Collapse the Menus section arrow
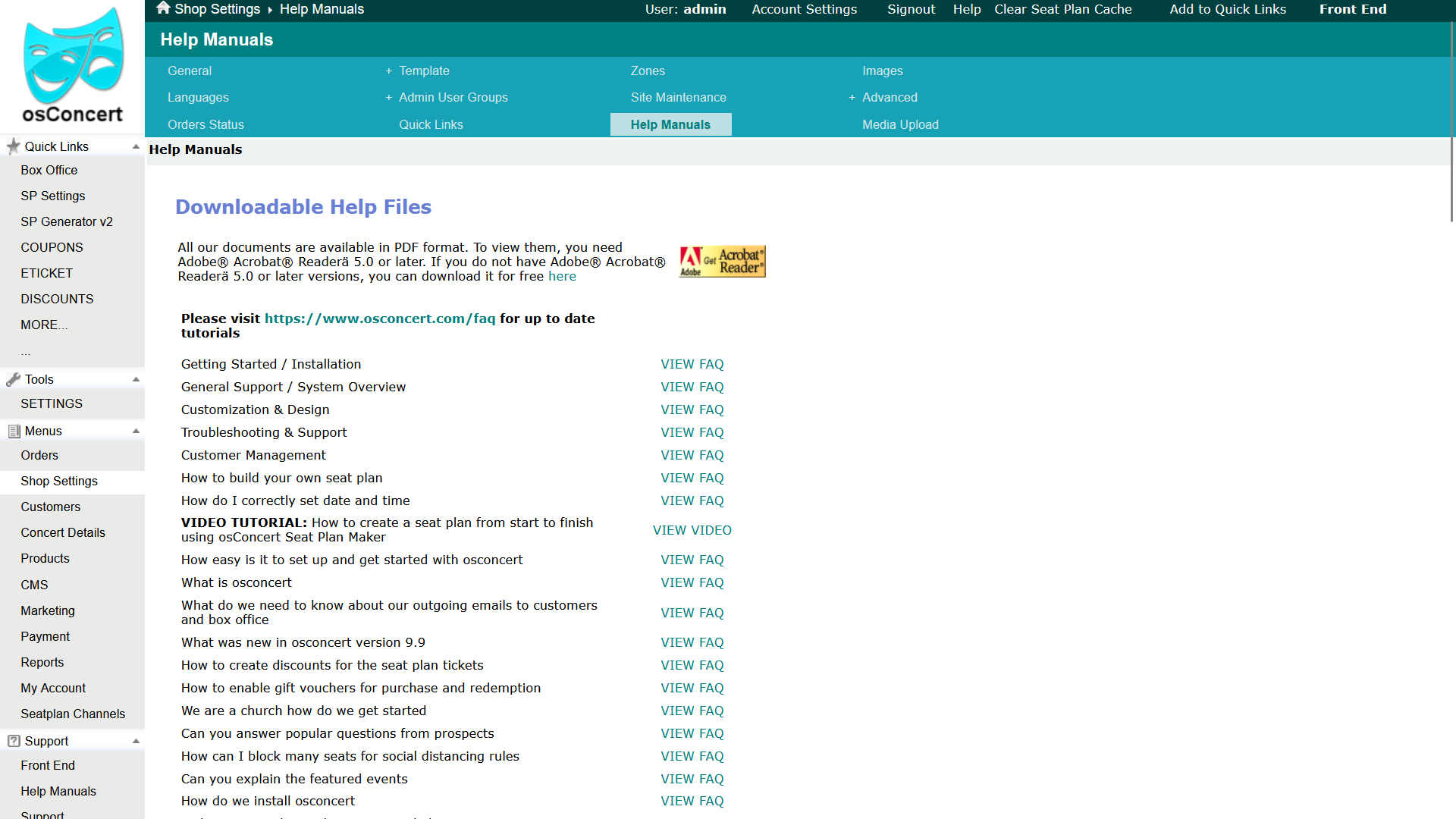 (x=136, y=431)
